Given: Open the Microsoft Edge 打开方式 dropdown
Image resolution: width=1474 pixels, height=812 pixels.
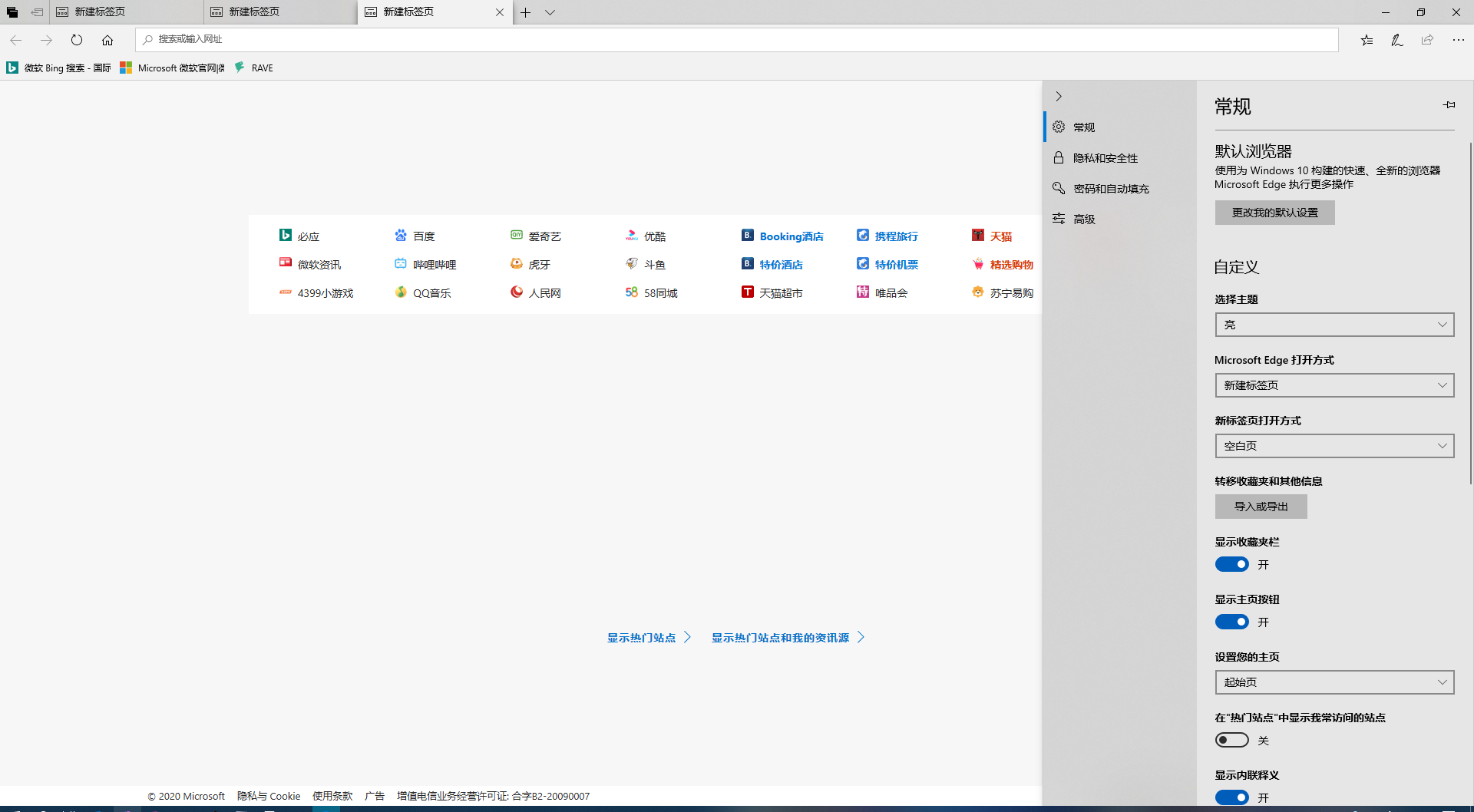Looking at the screenshot, I should (1334, 385).
